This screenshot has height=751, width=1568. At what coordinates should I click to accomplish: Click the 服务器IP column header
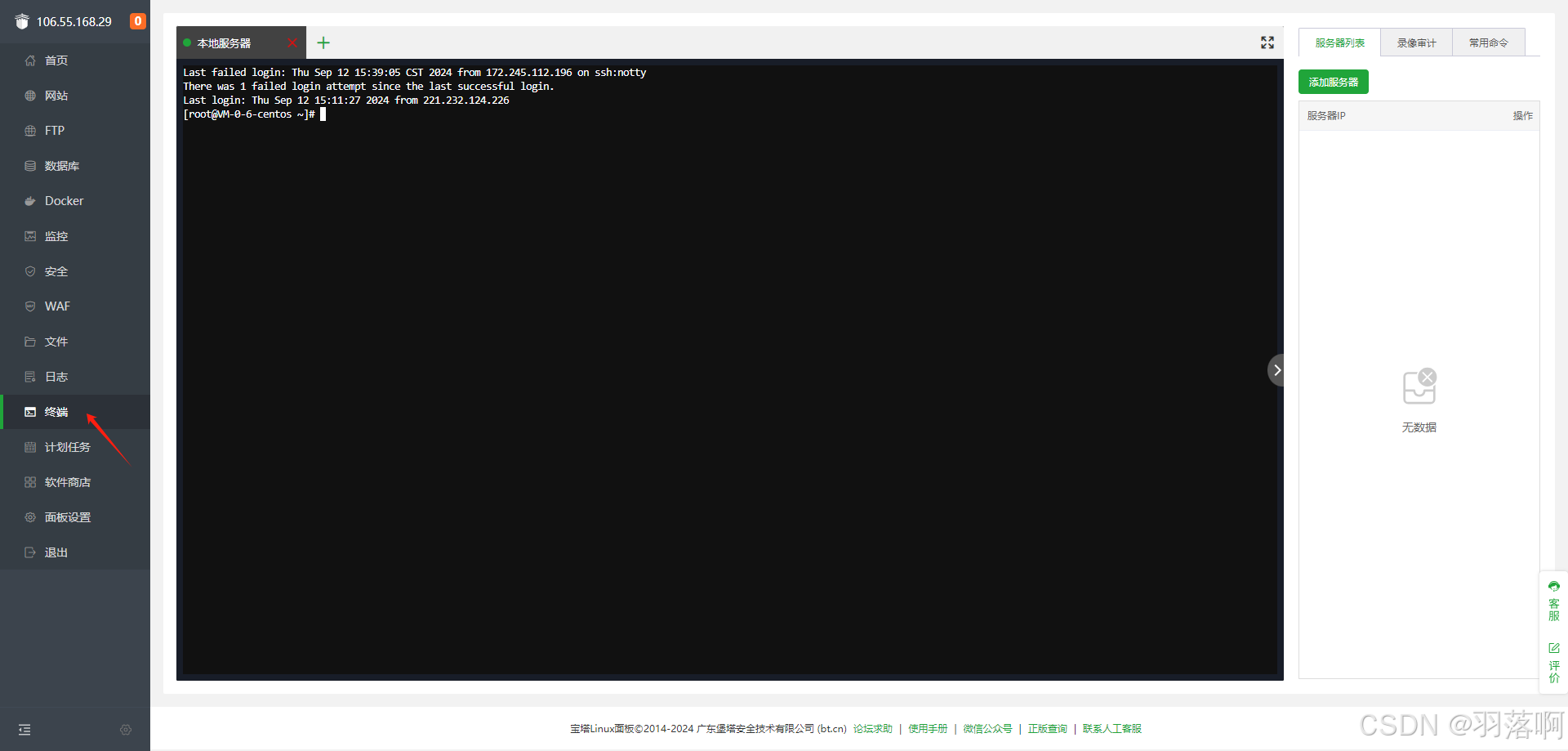[x=1326, y=116]
